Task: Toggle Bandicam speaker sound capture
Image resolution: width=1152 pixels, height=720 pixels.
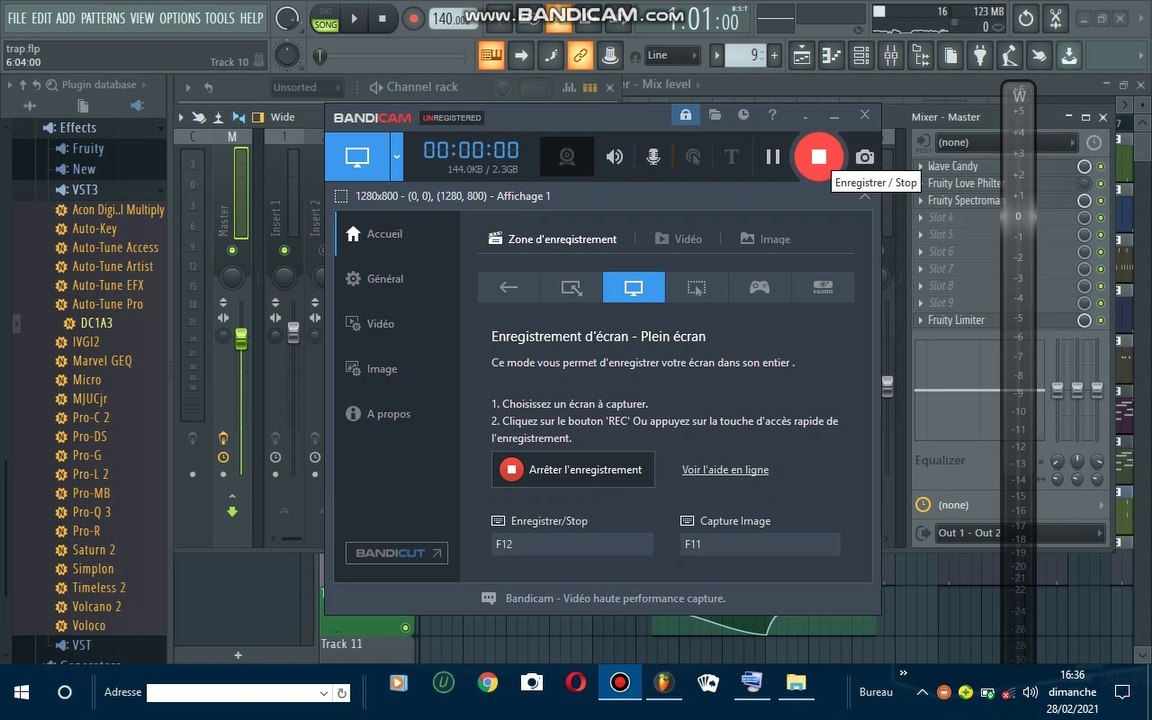Action: (x=614, y=156)
